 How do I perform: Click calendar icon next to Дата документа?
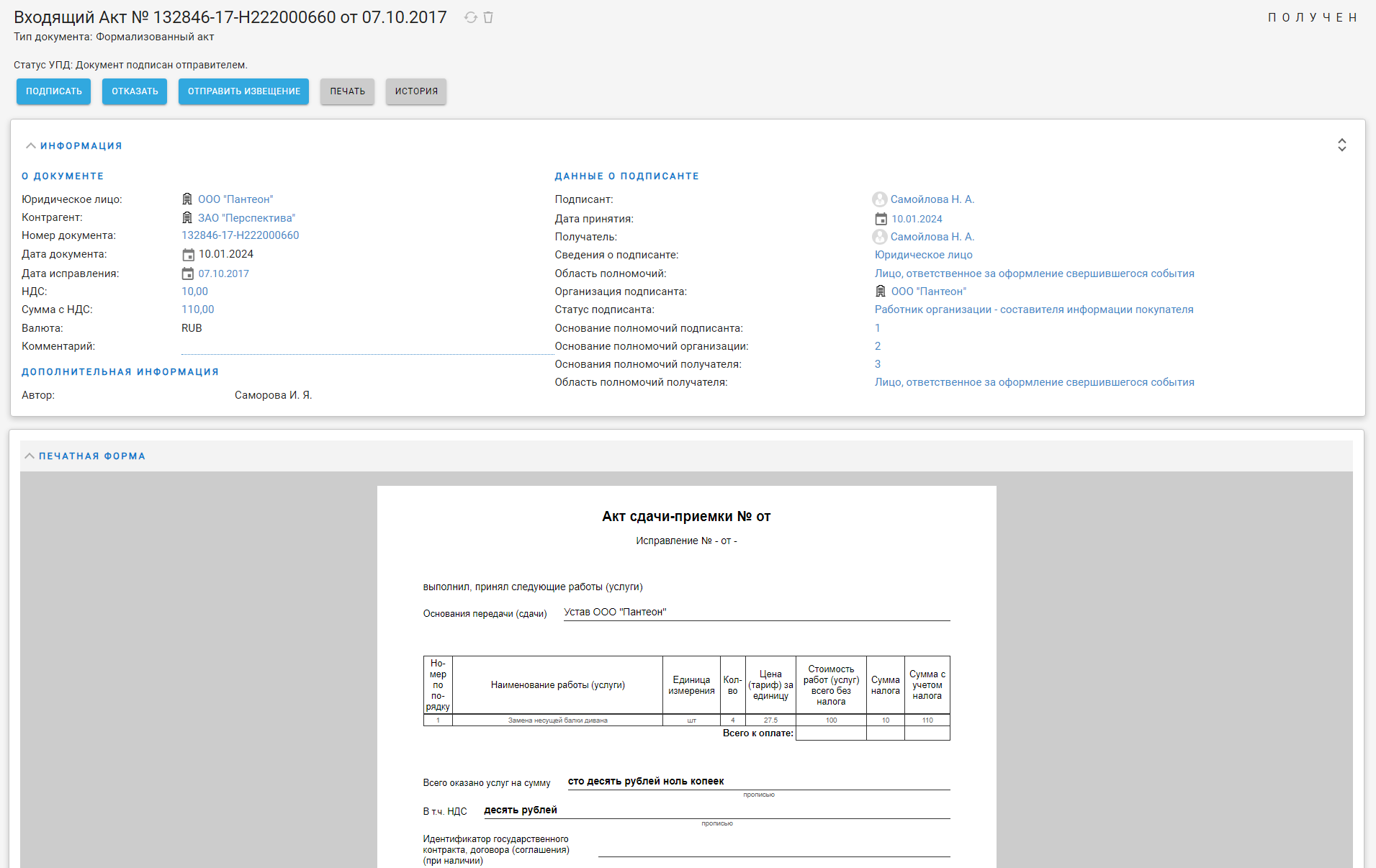pos(188,255)
